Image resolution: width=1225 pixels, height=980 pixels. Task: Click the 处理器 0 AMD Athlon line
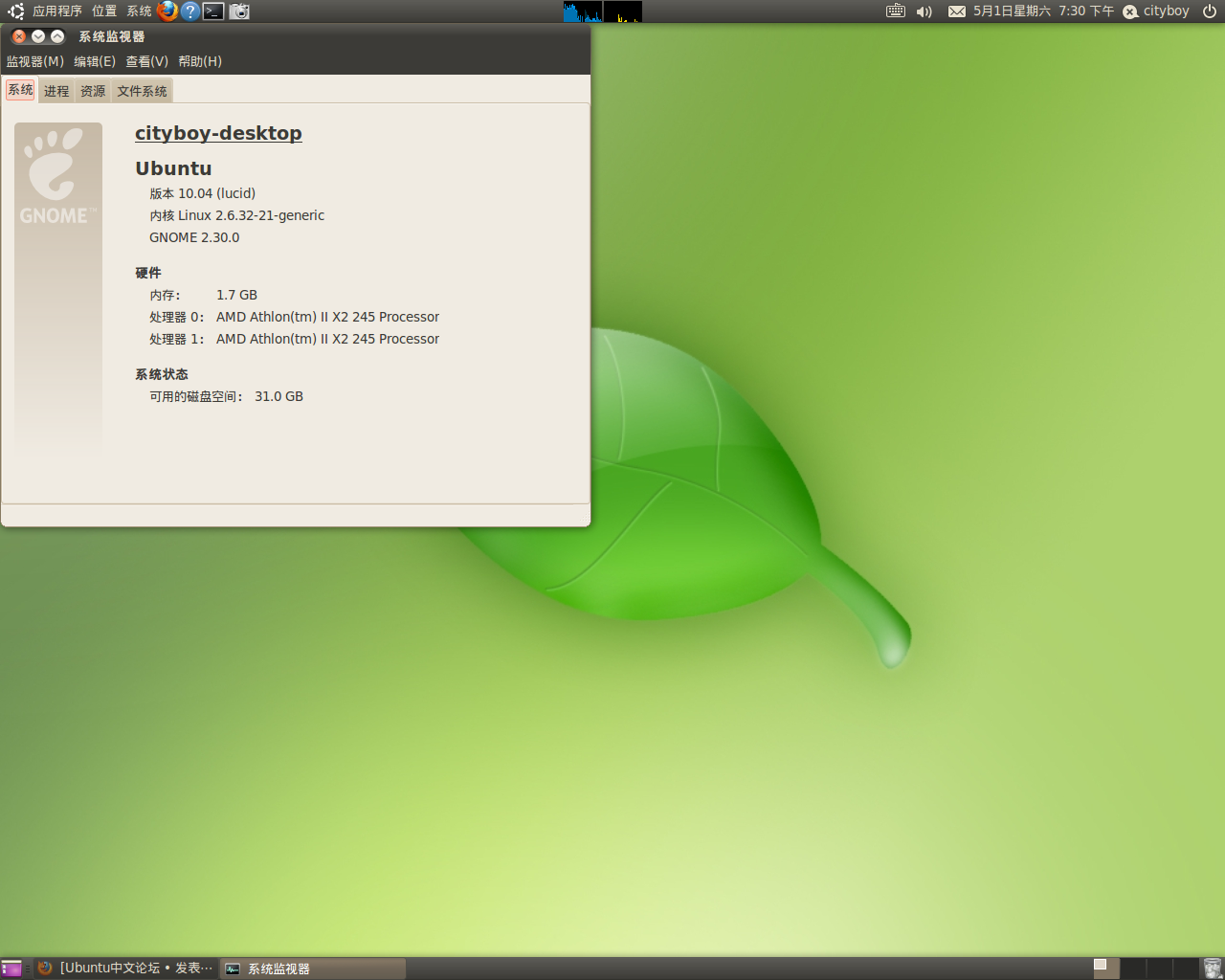(294, 317)
